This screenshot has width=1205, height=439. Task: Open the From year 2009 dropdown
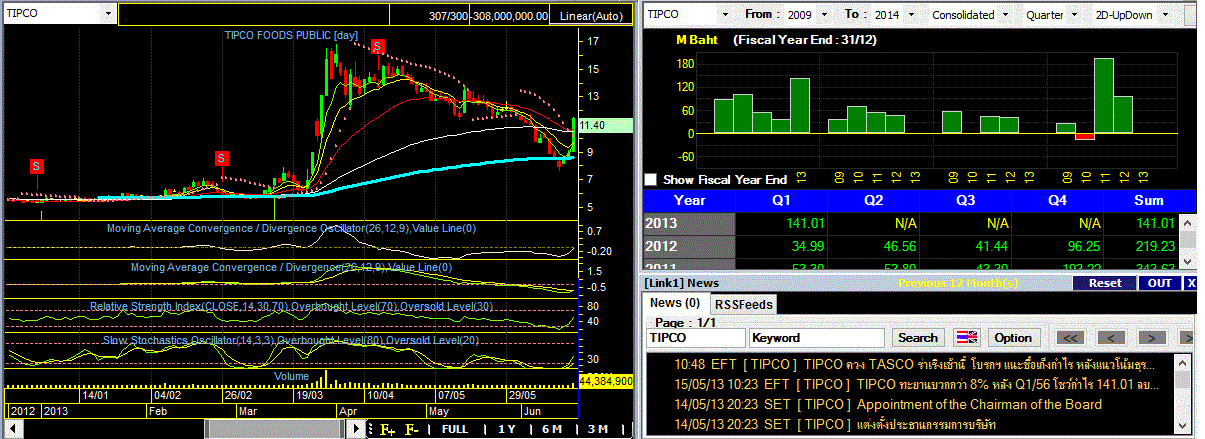click(x=825, y=15)
